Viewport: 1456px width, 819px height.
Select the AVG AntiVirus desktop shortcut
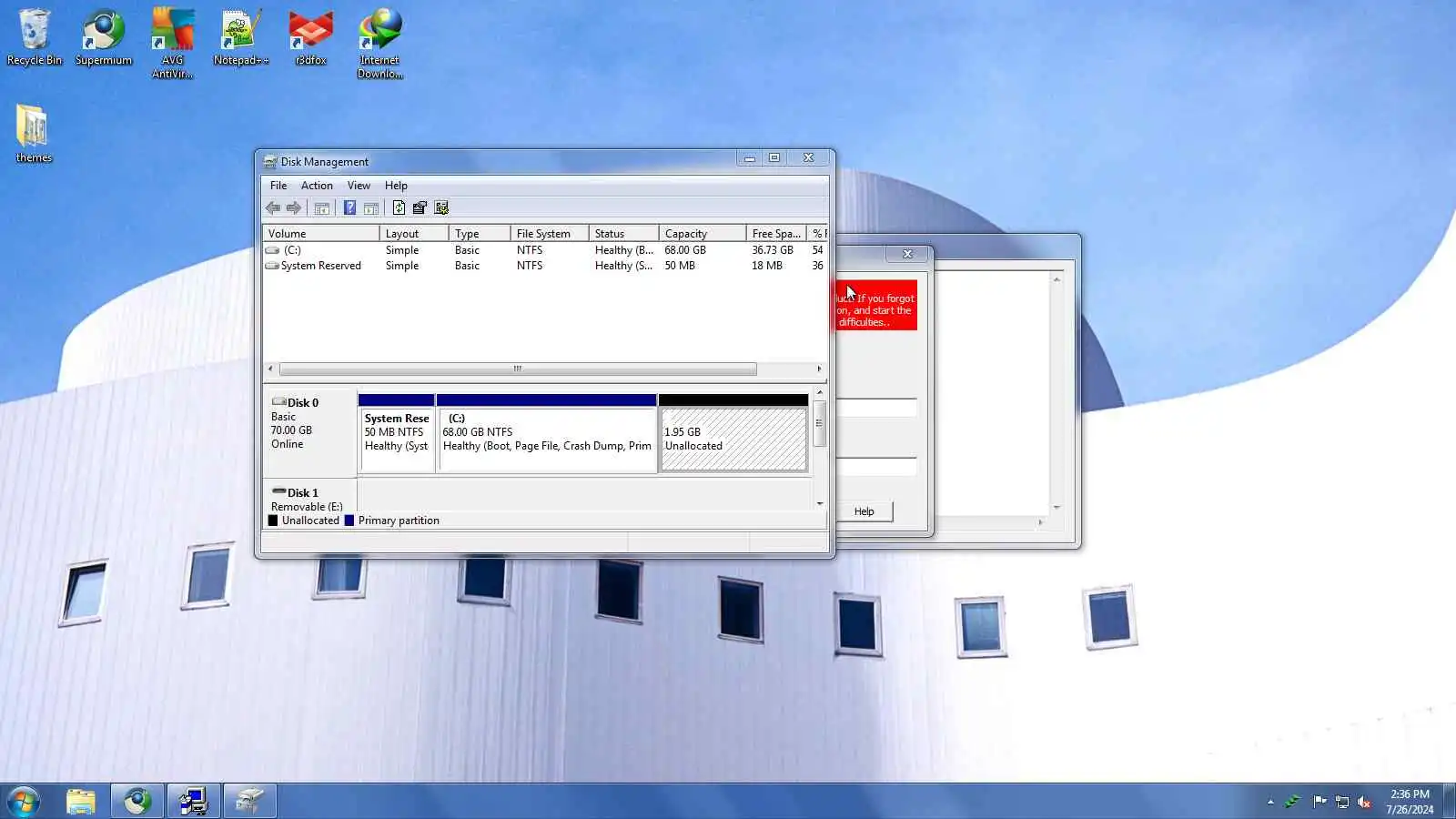click(x=172, y=43)
